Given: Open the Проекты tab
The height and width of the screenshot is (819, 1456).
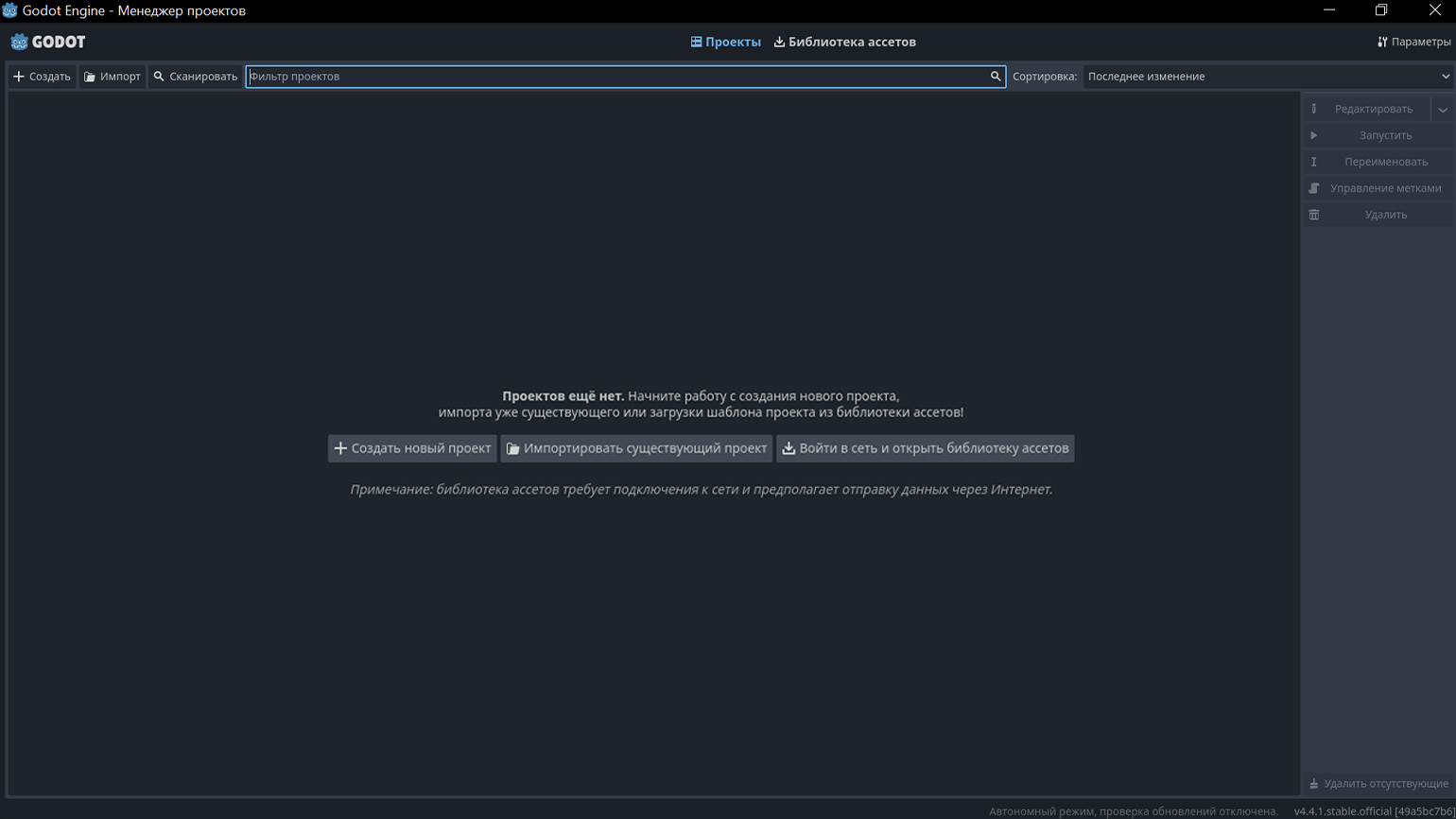Looking at the screenshot, I should [725, 42].
